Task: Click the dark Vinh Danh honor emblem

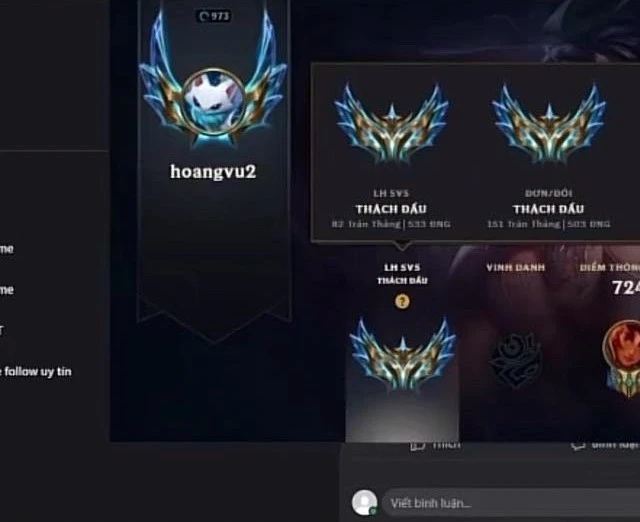Action: [x=516, y=360]
